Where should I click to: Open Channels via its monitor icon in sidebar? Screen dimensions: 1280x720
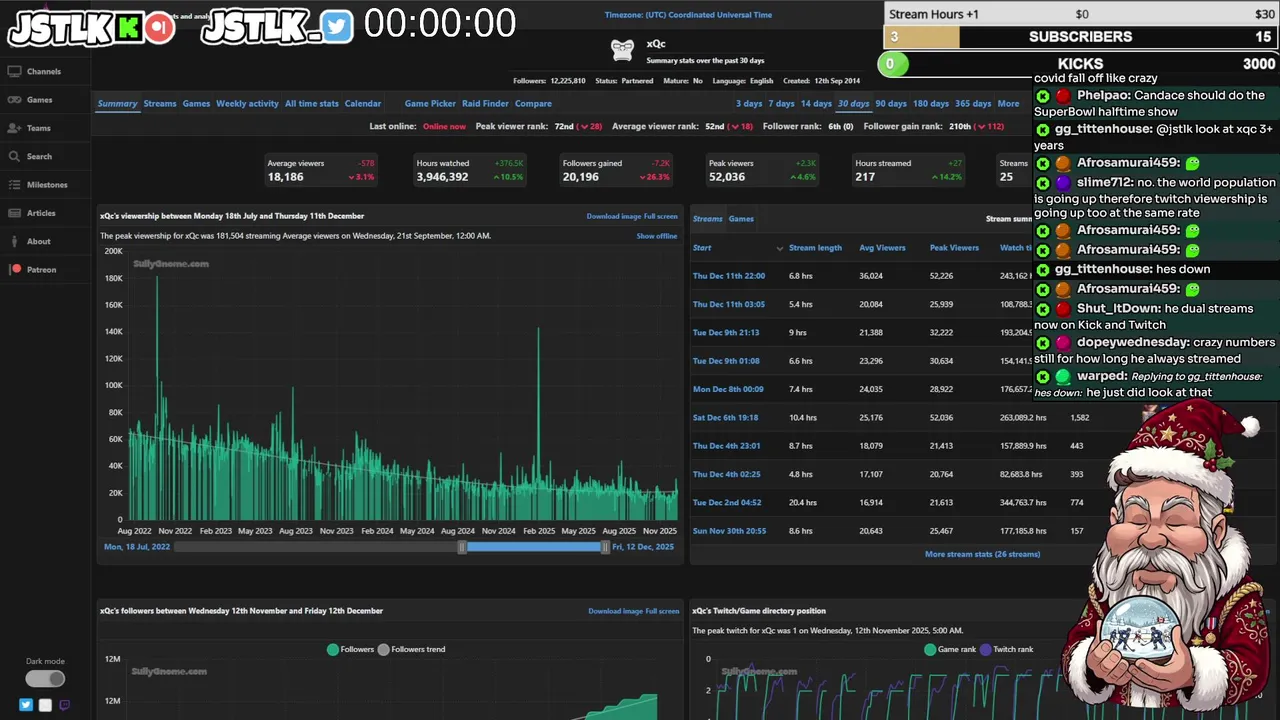14,72
